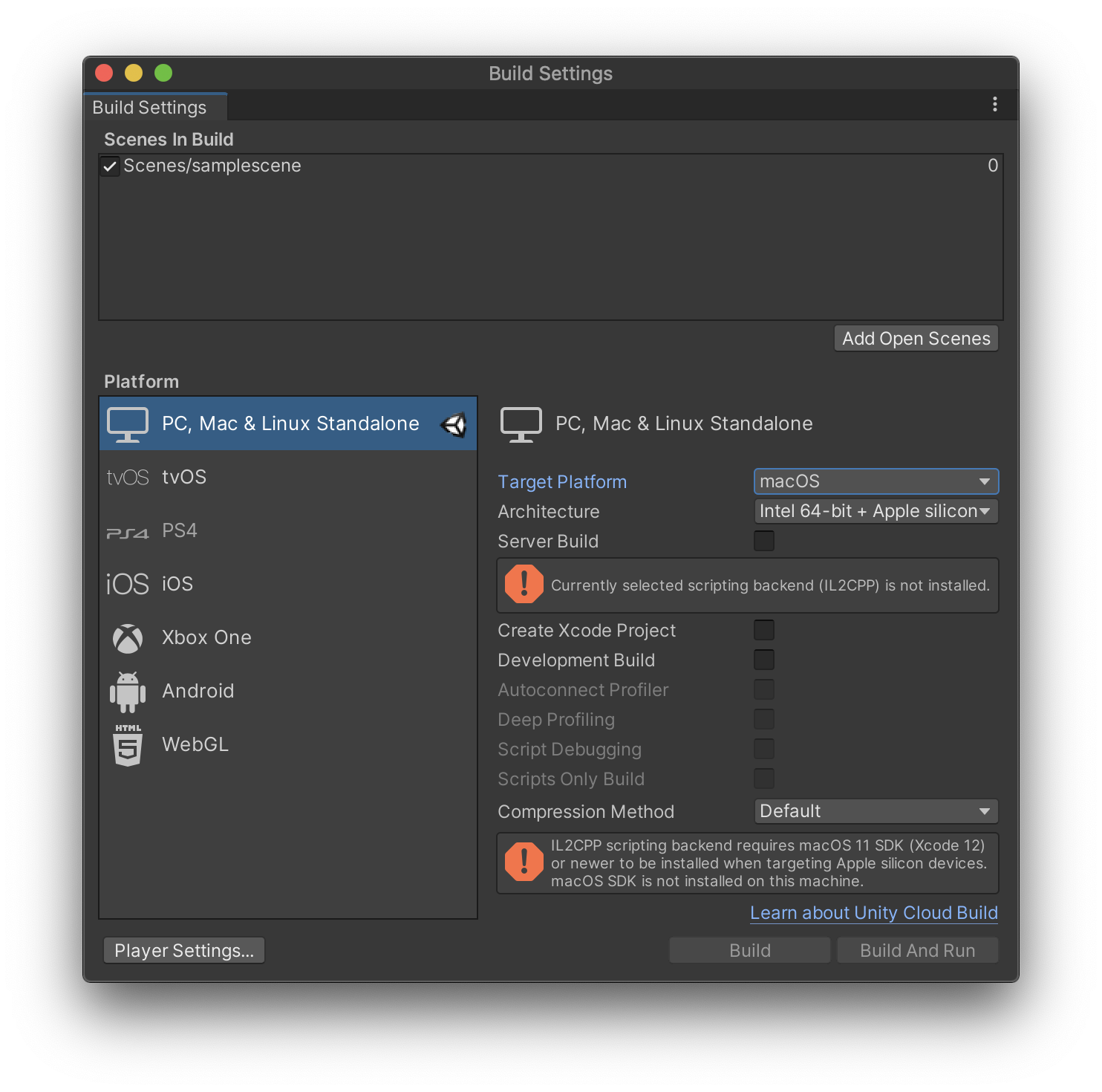Toggle Deep Profiling checkbox
The height and width of the screenshot is (1092, 1102).
click(764, 719)
